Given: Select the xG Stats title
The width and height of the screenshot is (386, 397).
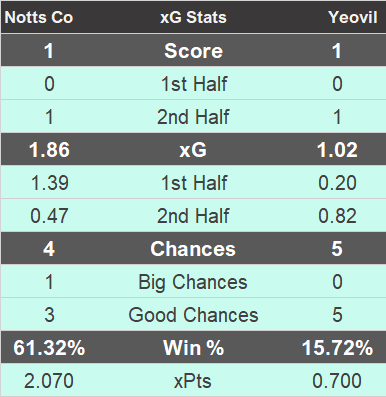Looking at the screenshot, I should [193, 17].
